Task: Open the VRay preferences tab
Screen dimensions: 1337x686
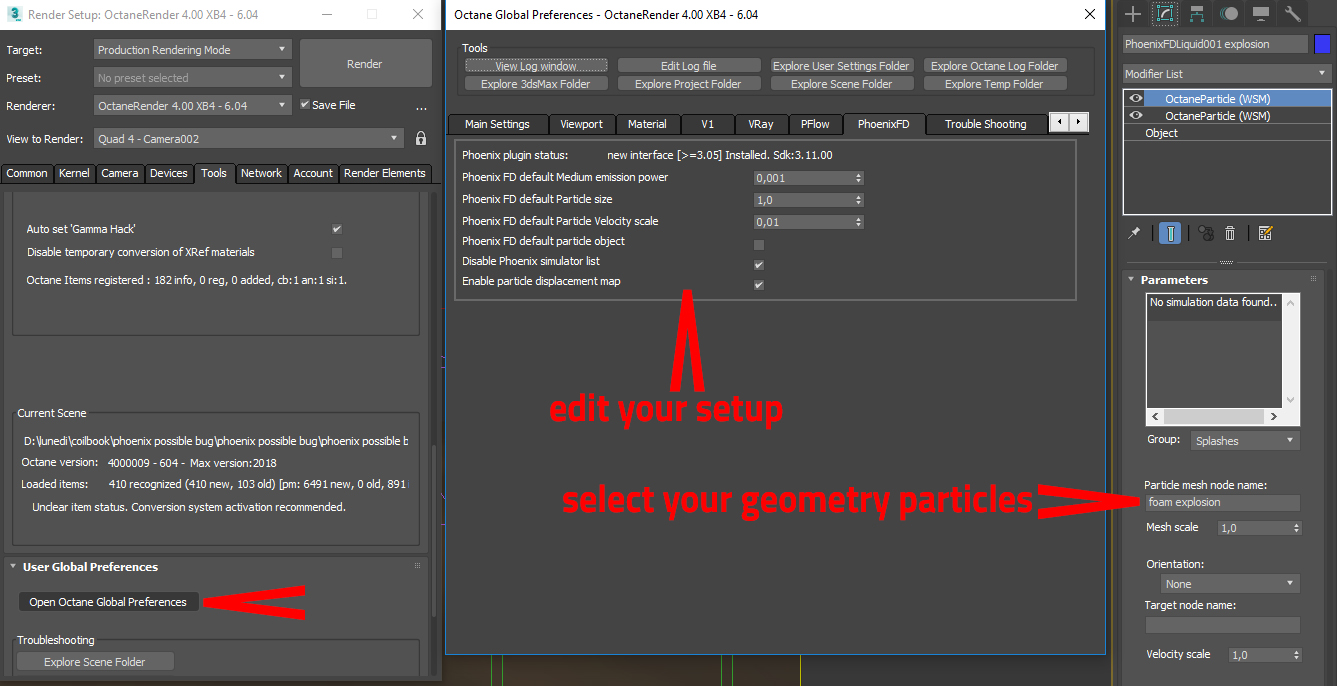Action: click(x=761, y=124)
